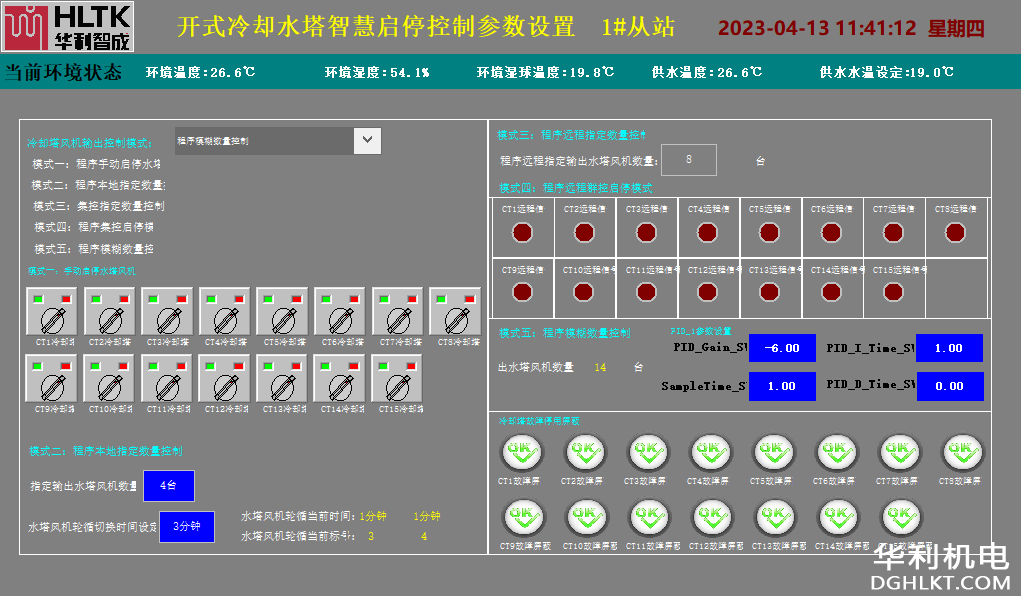Open the fan output control mode dropdown arrow
This screenshot has width=1021, height=596.
(367, 141)
